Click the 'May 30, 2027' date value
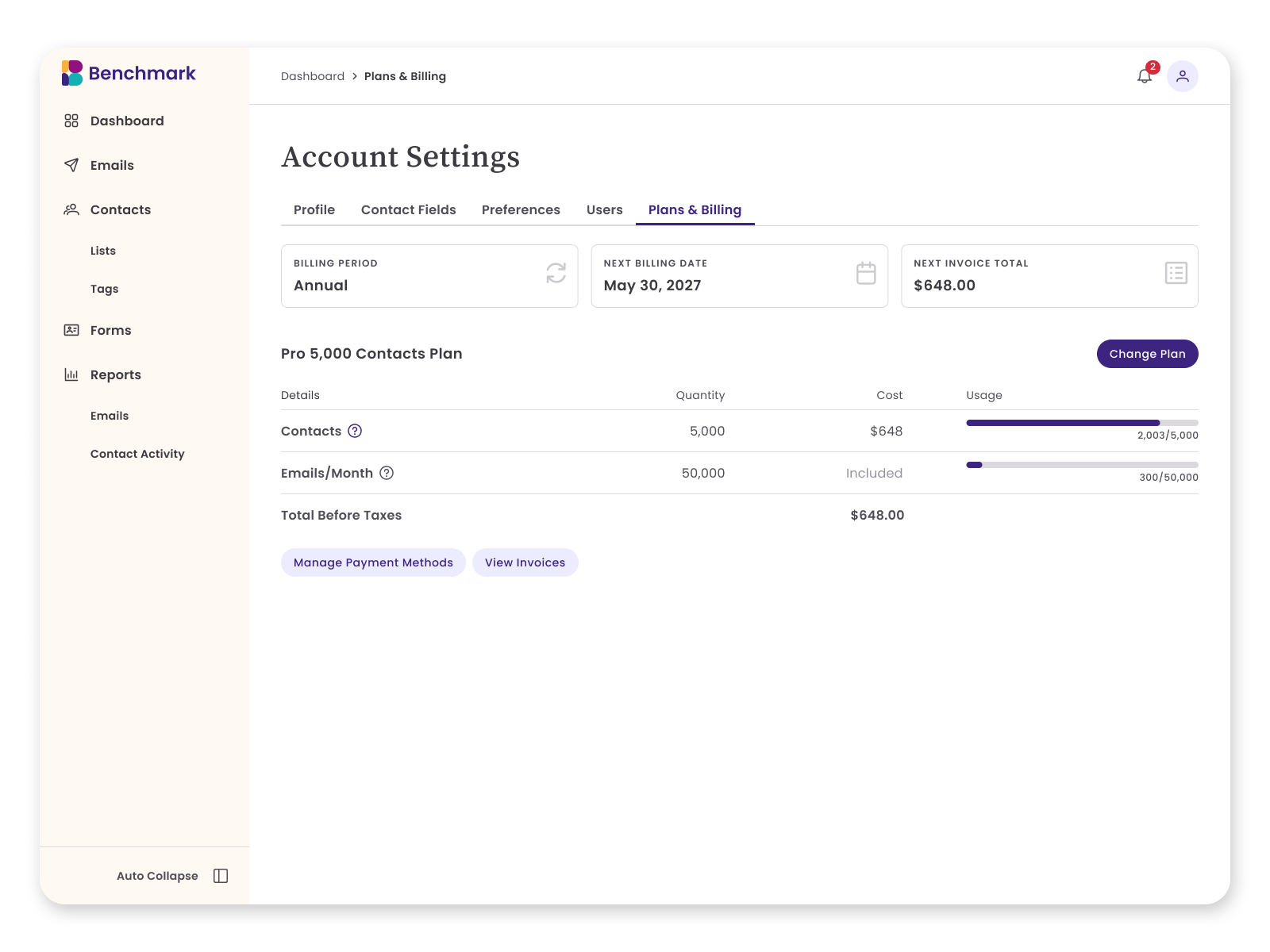The height and width of the screenshot is (952, 1270). click(x=652, y=286)
